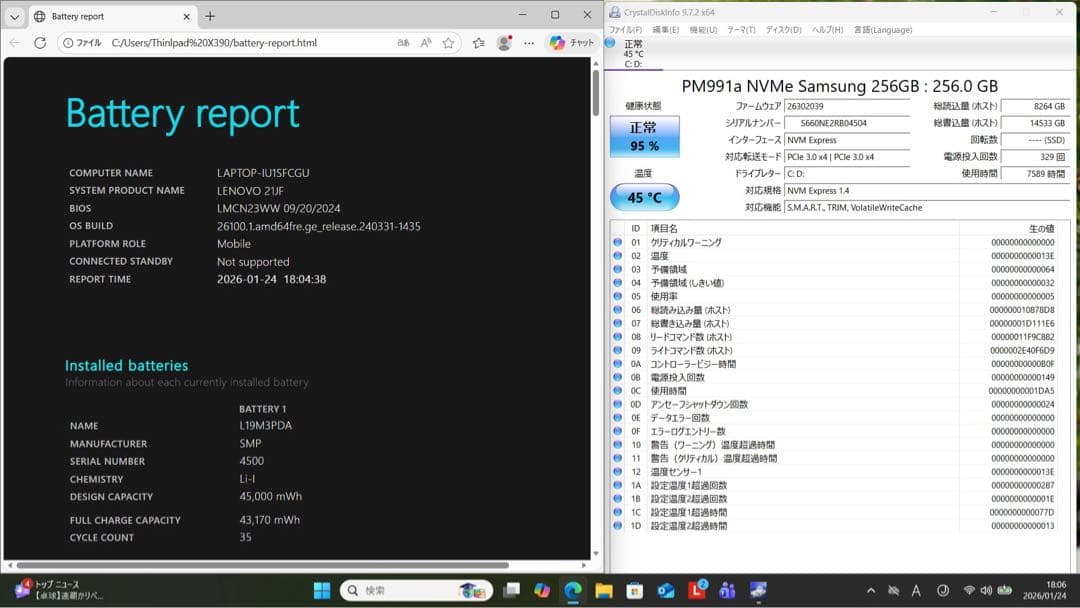Refresh the battery report page
Image resolution: width=1080 pixels, height=608 pixels.
coord(40,42)
